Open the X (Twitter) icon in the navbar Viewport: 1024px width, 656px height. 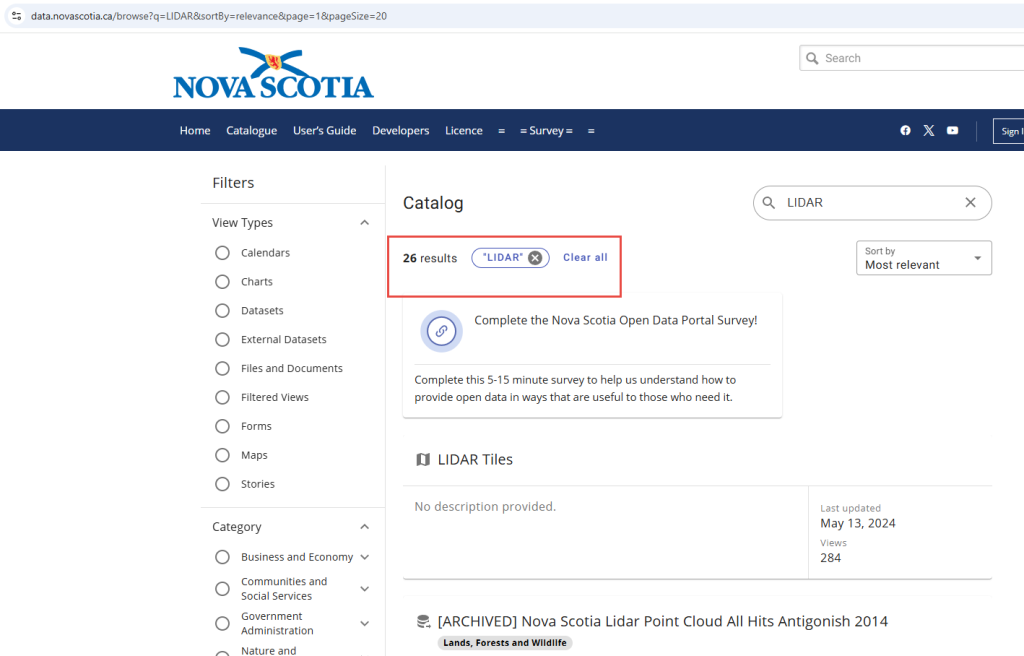pos(929,130)
